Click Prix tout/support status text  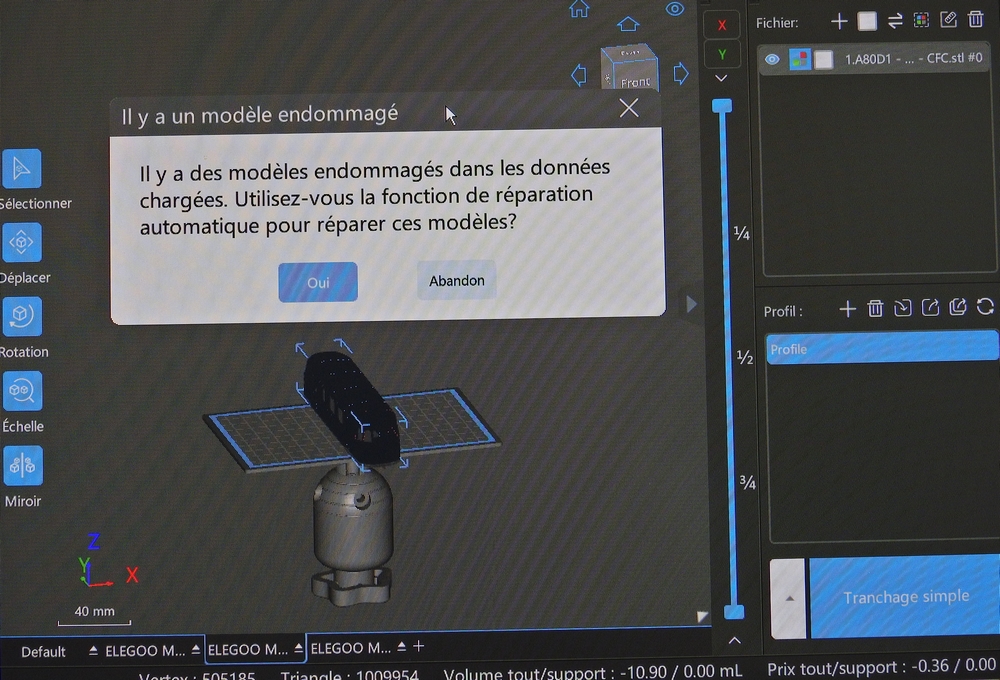coord(881,667)
